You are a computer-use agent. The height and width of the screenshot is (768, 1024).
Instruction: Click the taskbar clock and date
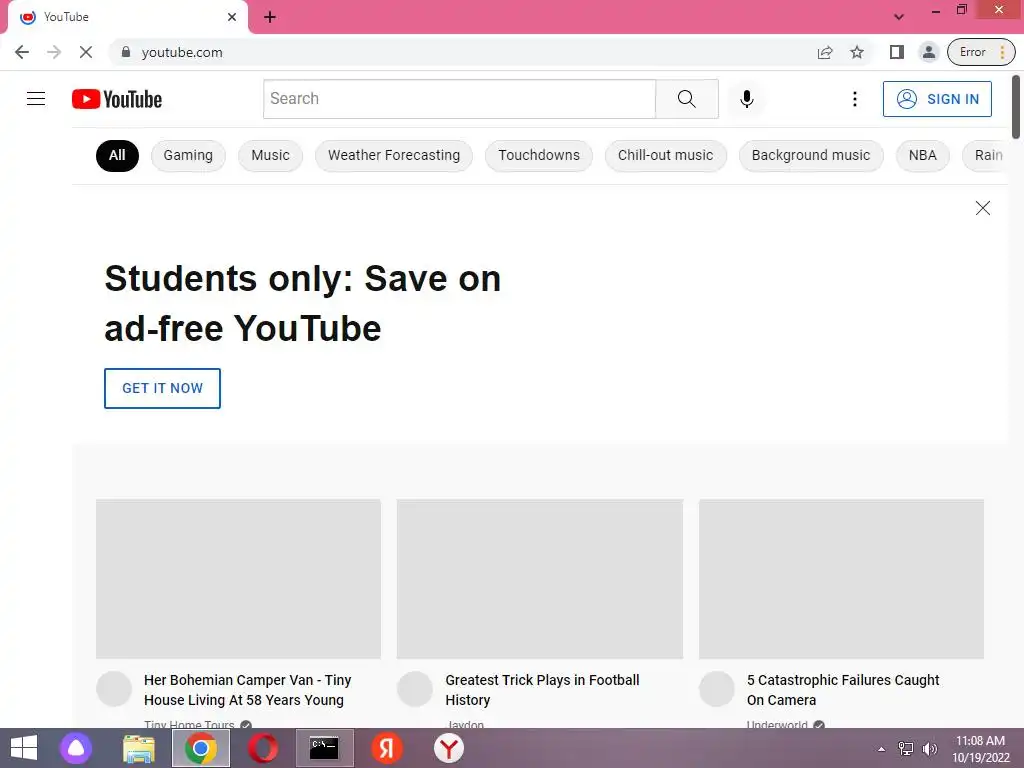click(980, 749)
